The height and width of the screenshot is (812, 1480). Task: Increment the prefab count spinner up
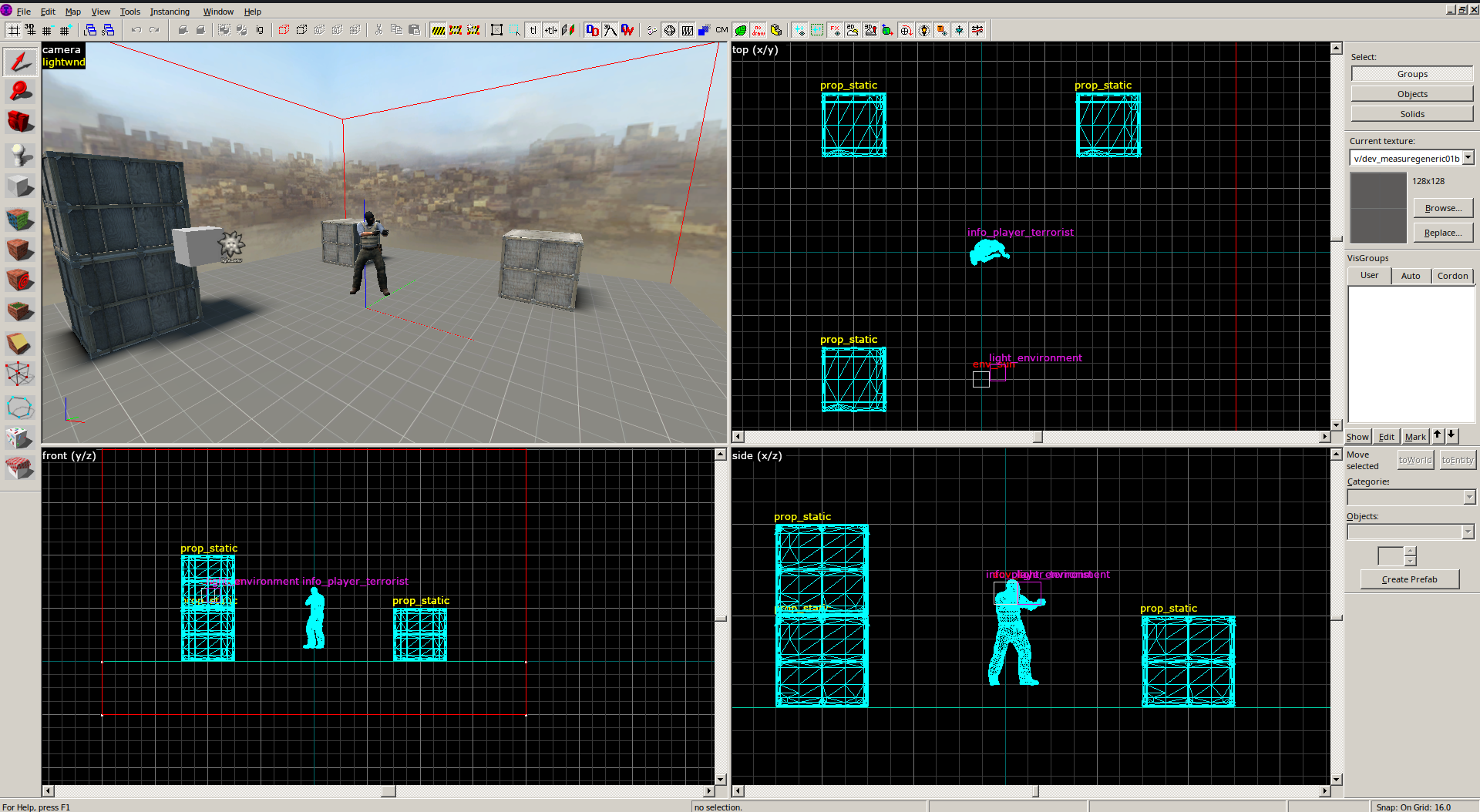coord(1410,551)
